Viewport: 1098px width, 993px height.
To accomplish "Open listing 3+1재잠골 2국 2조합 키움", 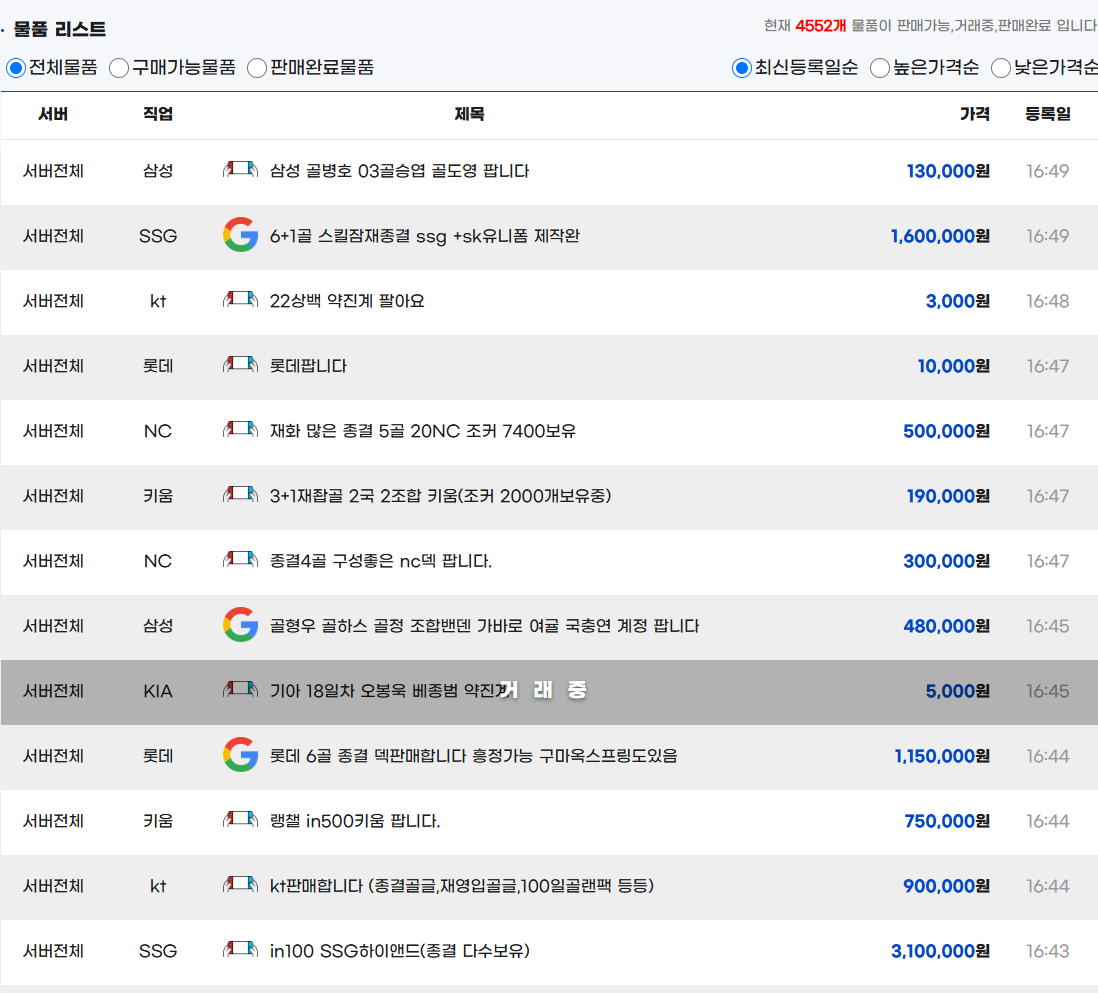I will point(440,496).
